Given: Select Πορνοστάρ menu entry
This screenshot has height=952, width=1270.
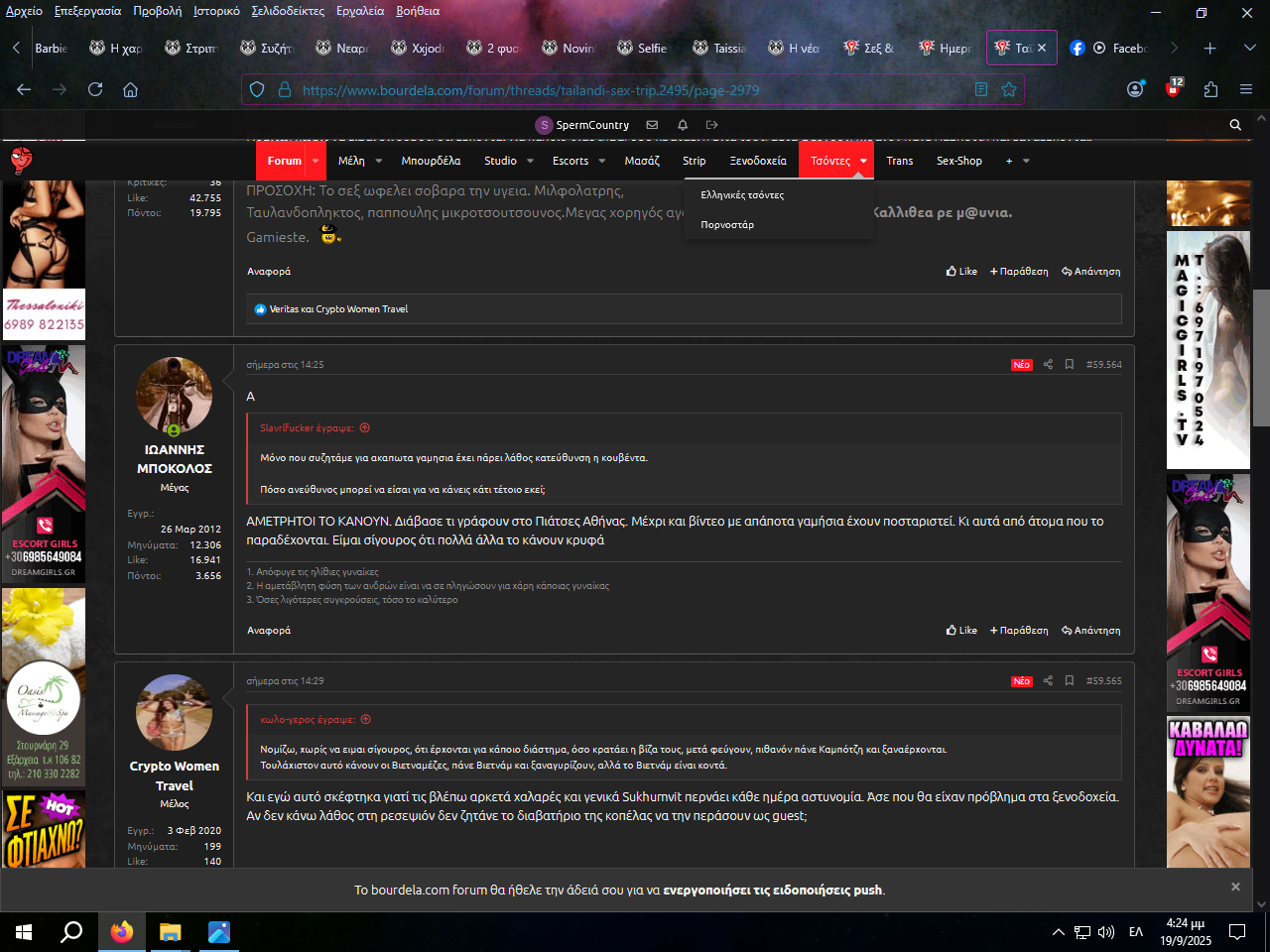Looking at the screenshot, I should [x=727, y=225].
